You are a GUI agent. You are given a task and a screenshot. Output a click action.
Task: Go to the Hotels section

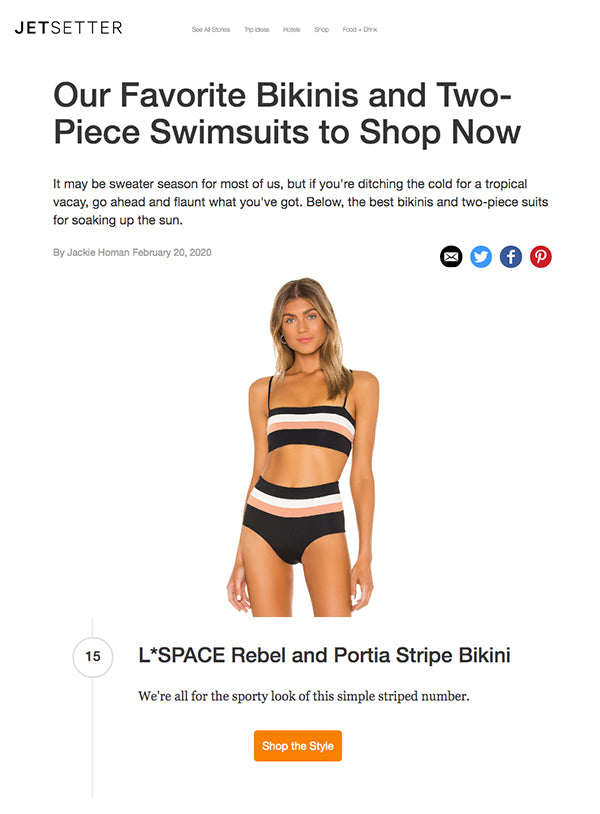[x=291, y=30]
